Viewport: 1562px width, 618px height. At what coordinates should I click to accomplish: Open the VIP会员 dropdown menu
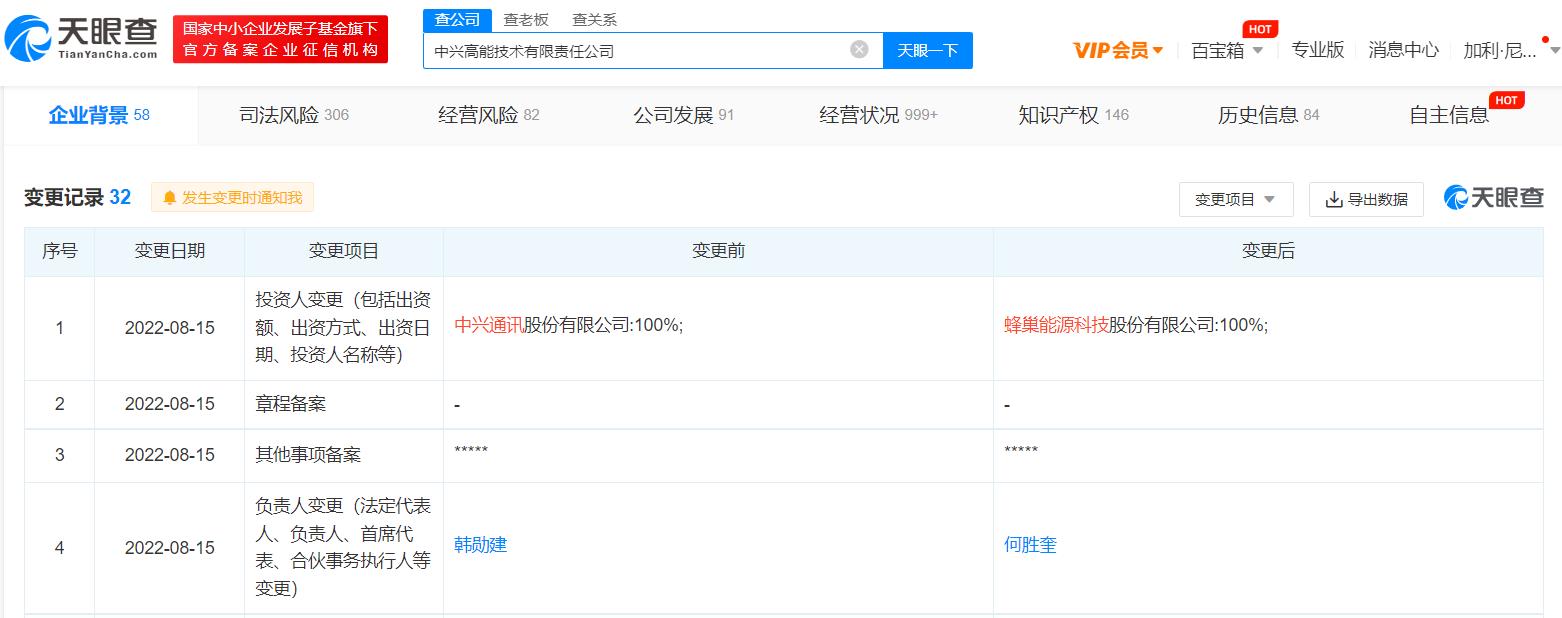click(x=1117, y=50)
